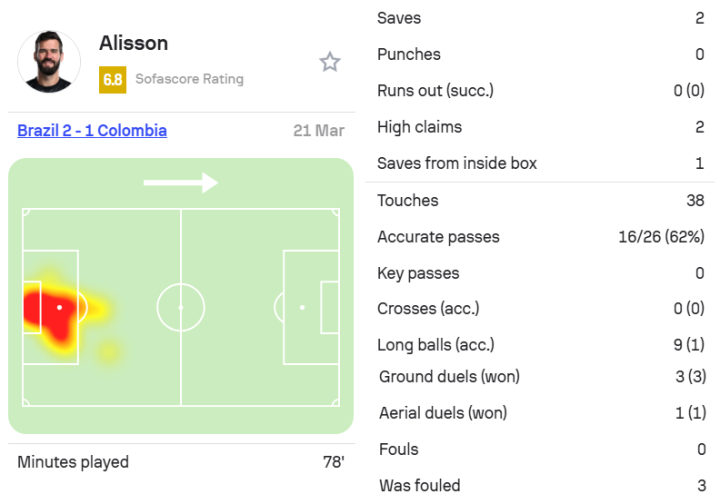
Task: Click the Alisson player name
Action: (x=134, y=43)
